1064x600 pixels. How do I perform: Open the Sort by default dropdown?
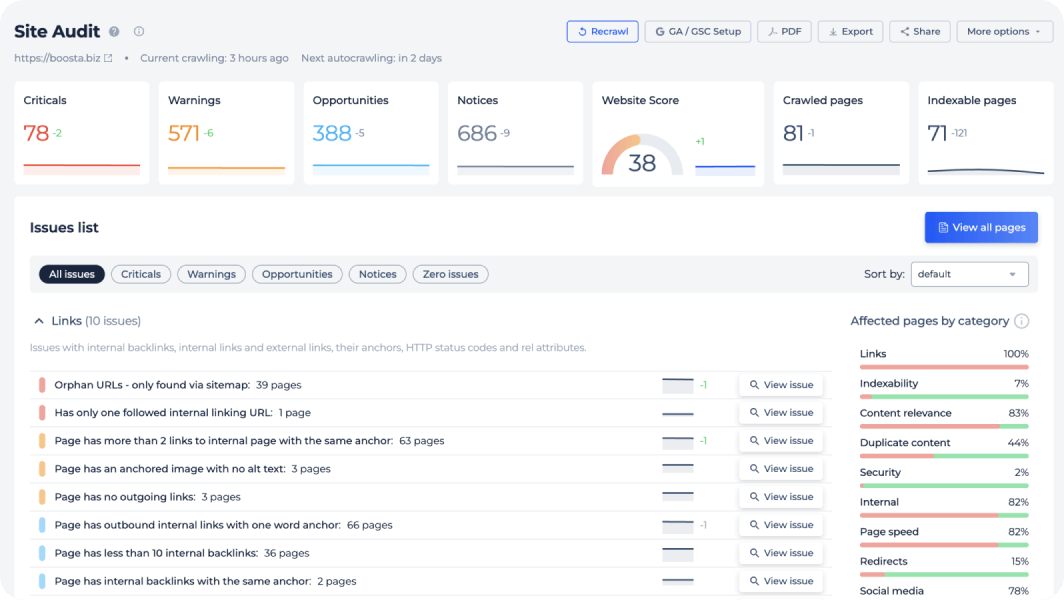pyautogui.click(x=969, y=274)
